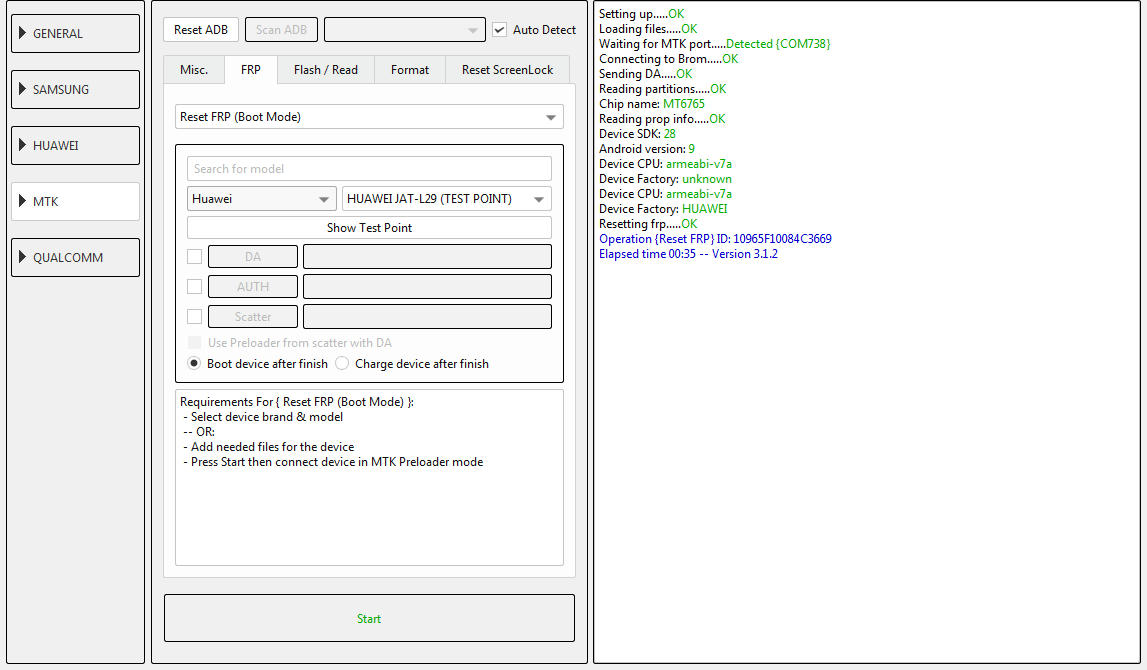Image resolution: width=1147 pixels, height=670 pixels.
Task: Open the Reset ScreenLock tab
Action: coord(507,70)
